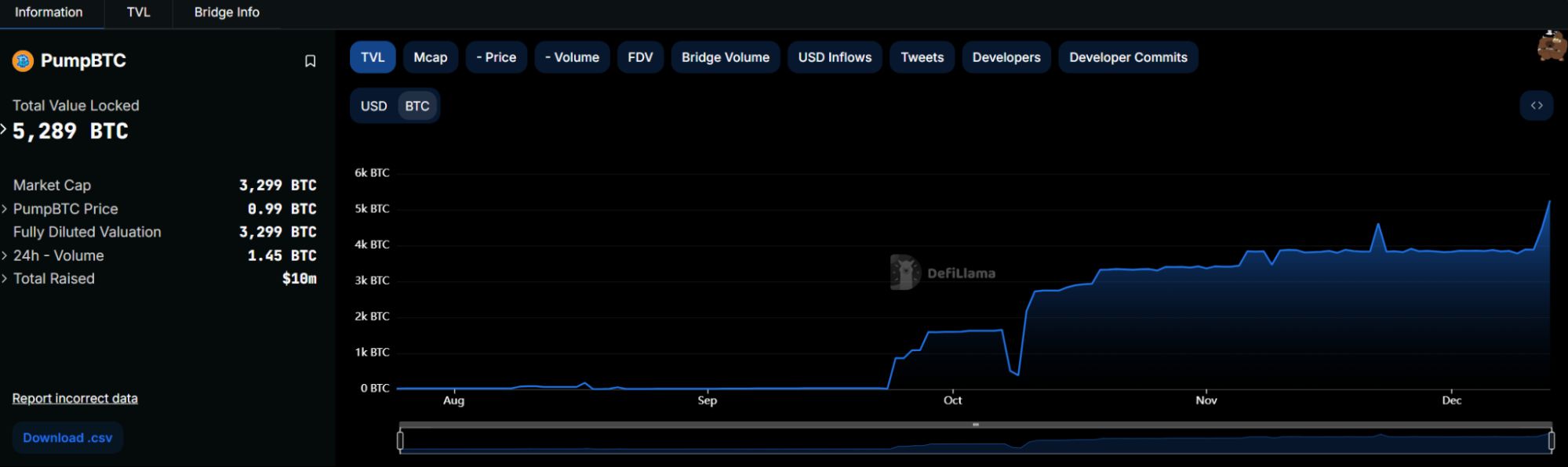Open embed chart code icon

1536,105
